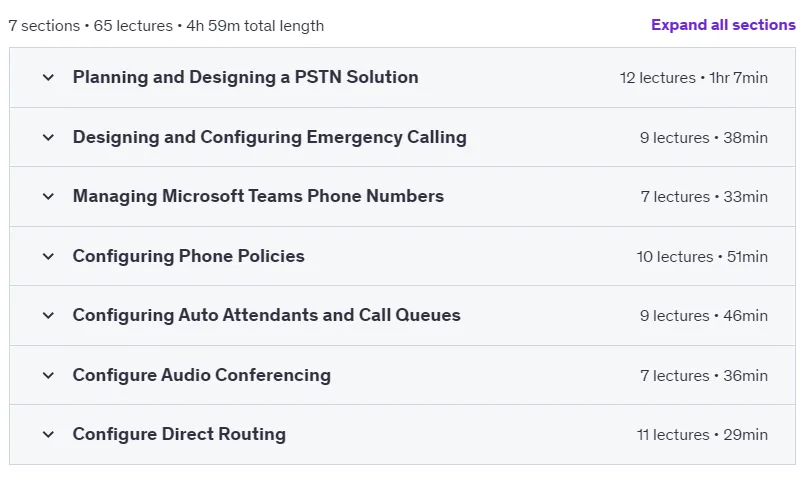Open Configuring Phone Policies section heading
This screenshot has height=486, width=811.
(189, 256)
